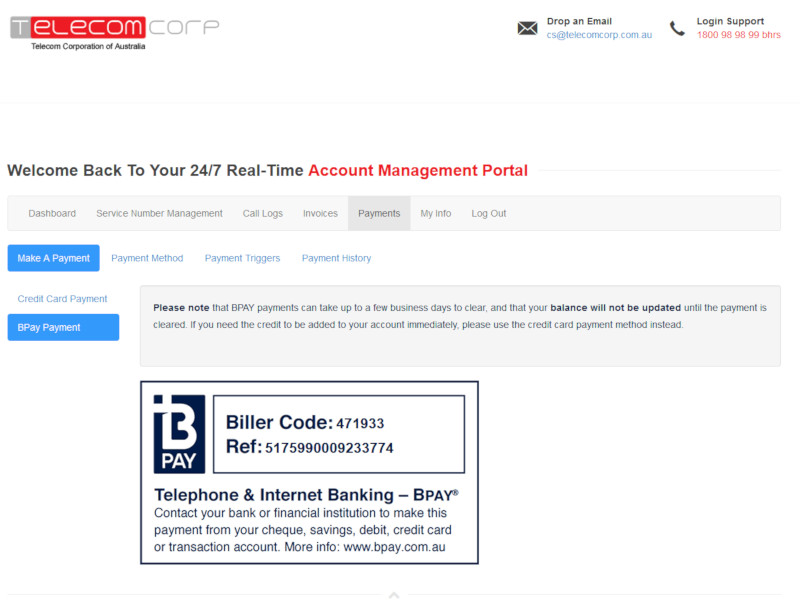The height and width of the screenshot is (600, 800).
Task: Switch to Credit Card Payment
Action: point(62,298)
